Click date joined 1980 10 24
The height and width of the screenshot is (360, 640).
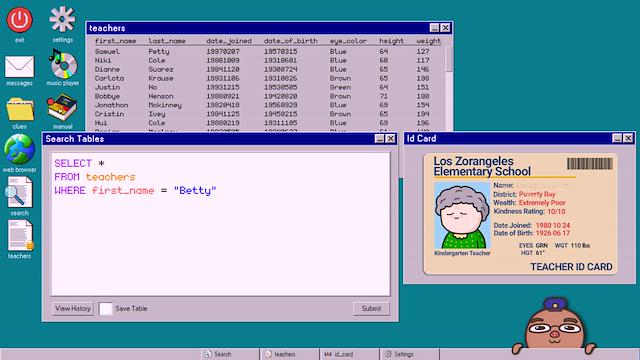point(553,225)
